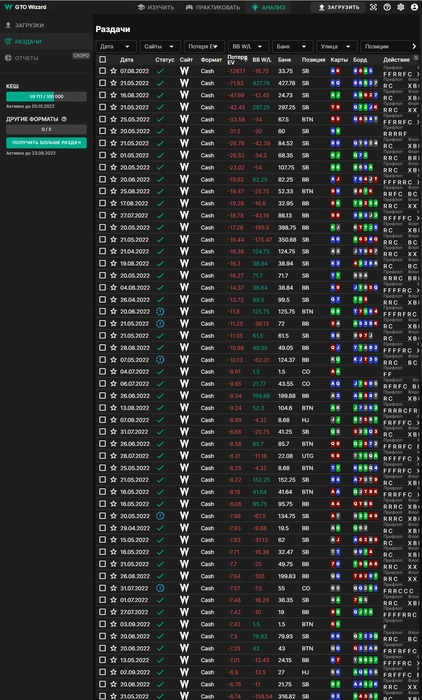Screen dimensions: 422x700
Task: Click the warning status icon on 31.07.2022 CO row
Action: coord(160,588)
